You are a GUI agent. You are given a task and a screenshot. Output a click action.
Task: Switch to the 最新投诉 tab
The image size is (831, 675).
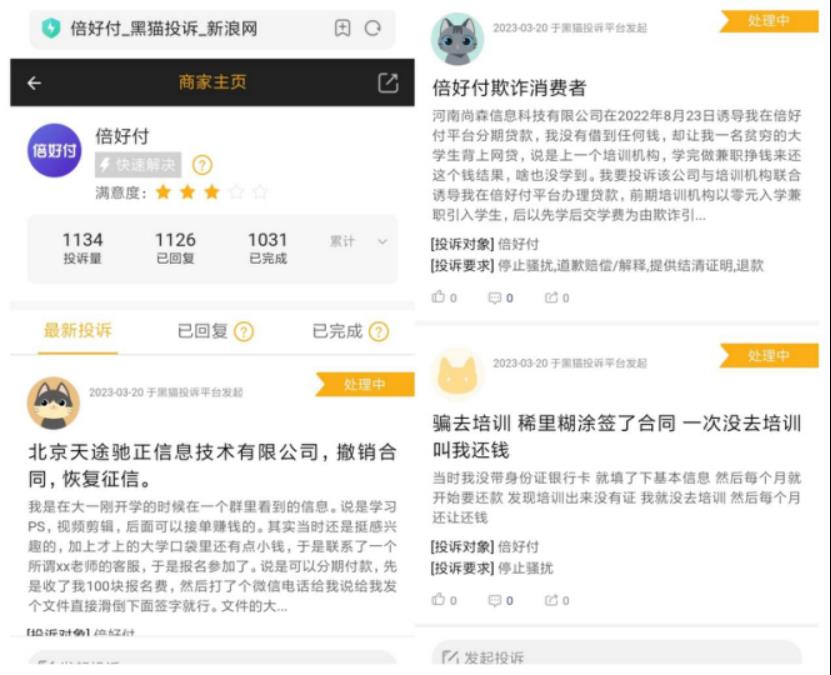pos(78,331)
